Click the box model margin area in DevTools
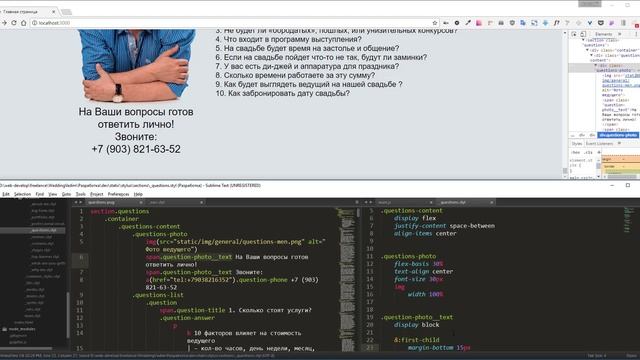The width and height of the screenshot is (640, 360). coord(620,159)
